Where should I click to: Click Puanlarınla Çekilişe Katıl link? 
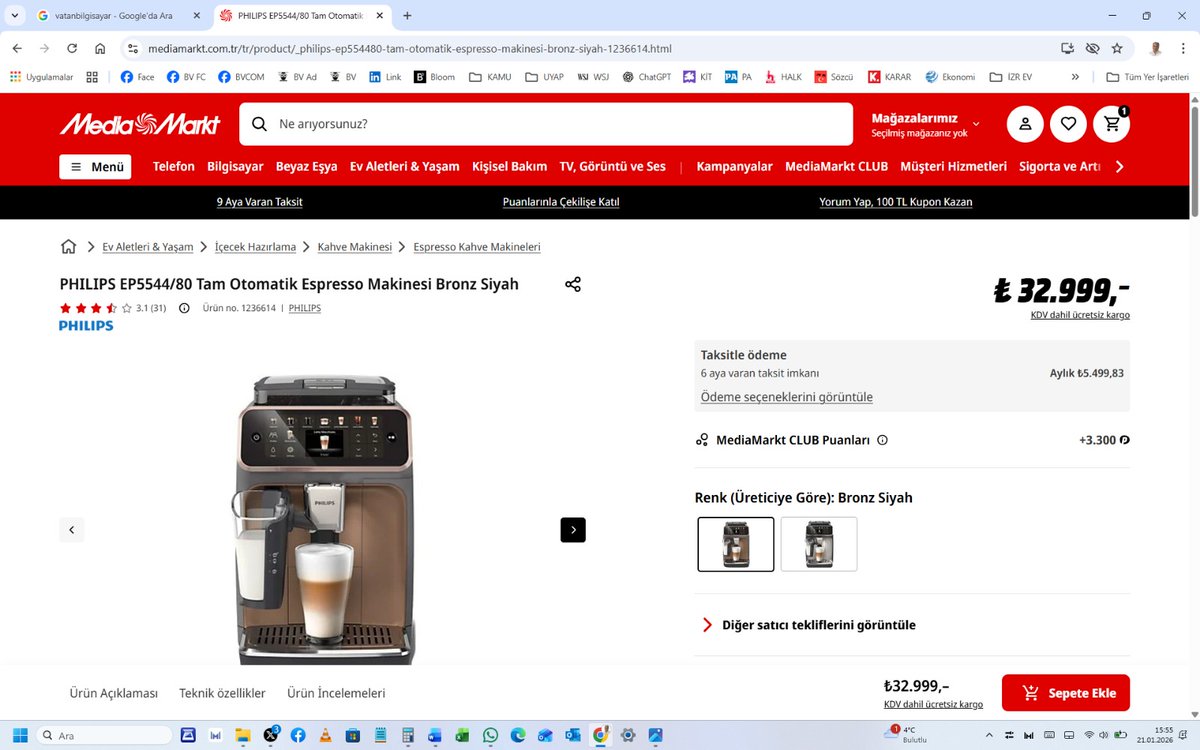tap(561, 202)
